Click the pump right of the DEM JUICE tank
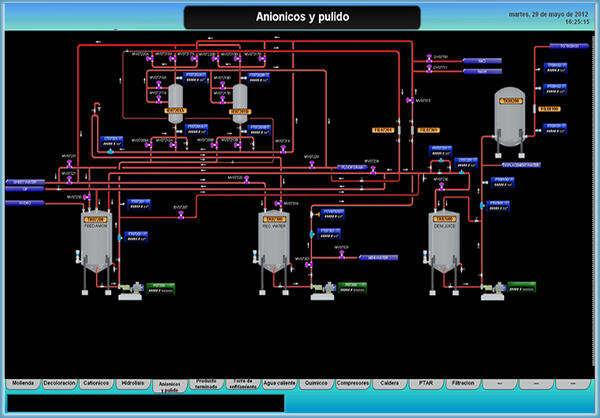 (x=492, y=291)
